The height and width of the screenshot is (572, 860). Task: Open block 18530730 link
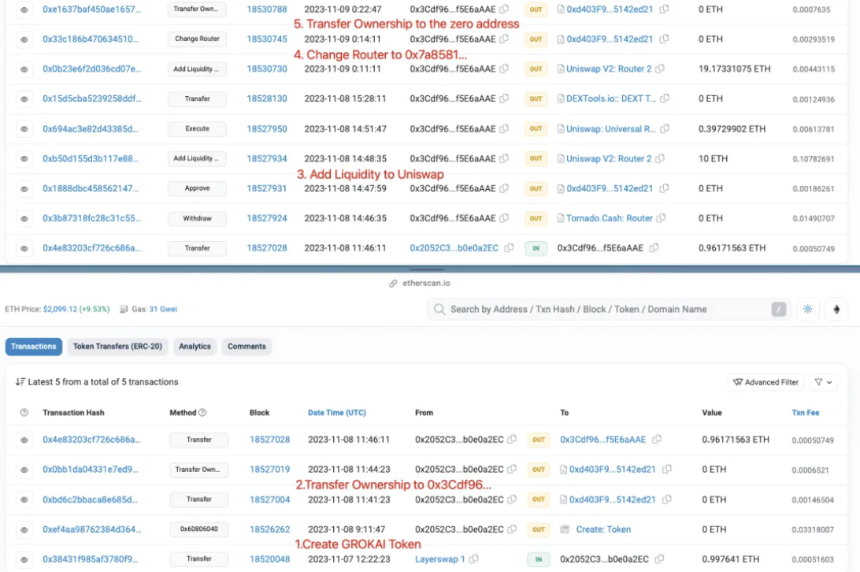click(267, 69)
